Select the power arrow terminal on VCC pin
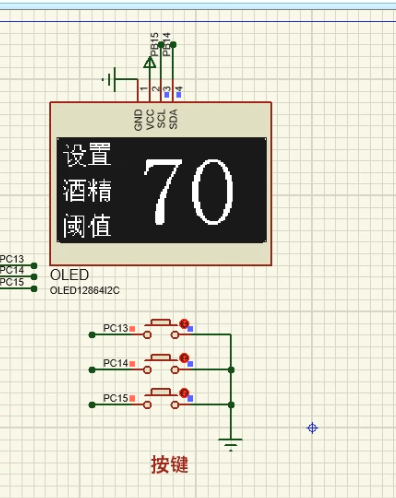Viewport: 396px width, 498px height. point(150,62)
